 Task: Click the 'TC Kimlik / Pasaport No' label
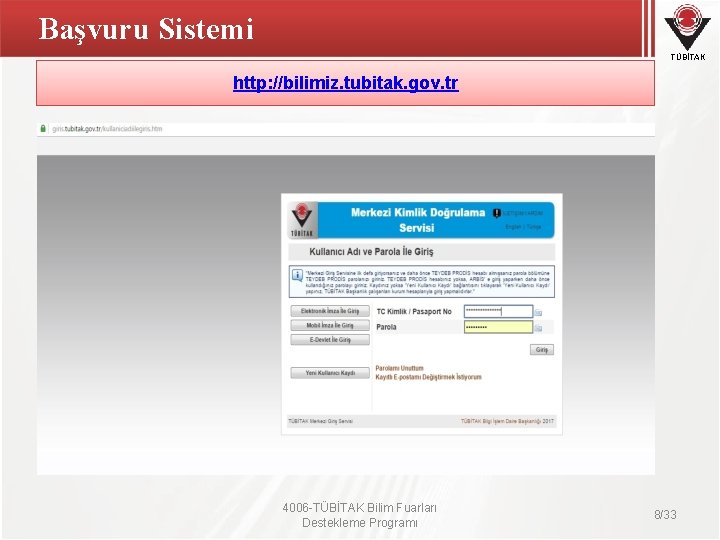[x=414, y=312]
